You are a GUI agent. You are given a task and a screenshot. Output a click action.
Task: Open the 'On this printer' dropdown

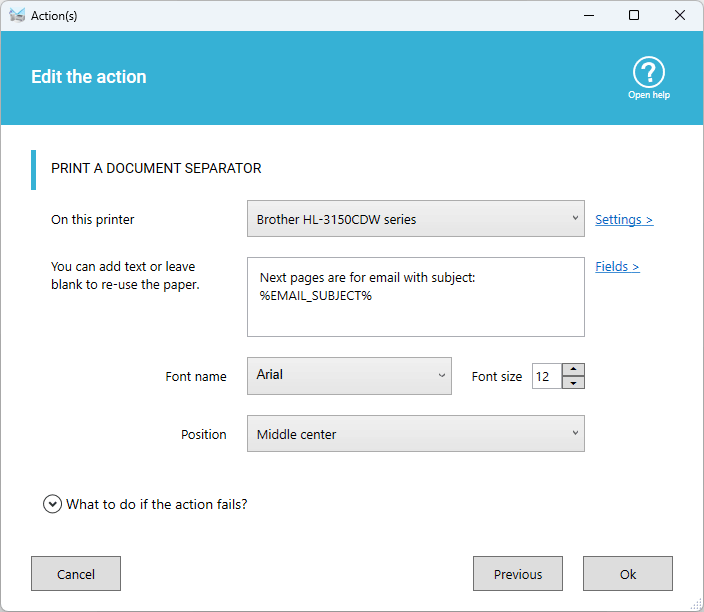415,219
